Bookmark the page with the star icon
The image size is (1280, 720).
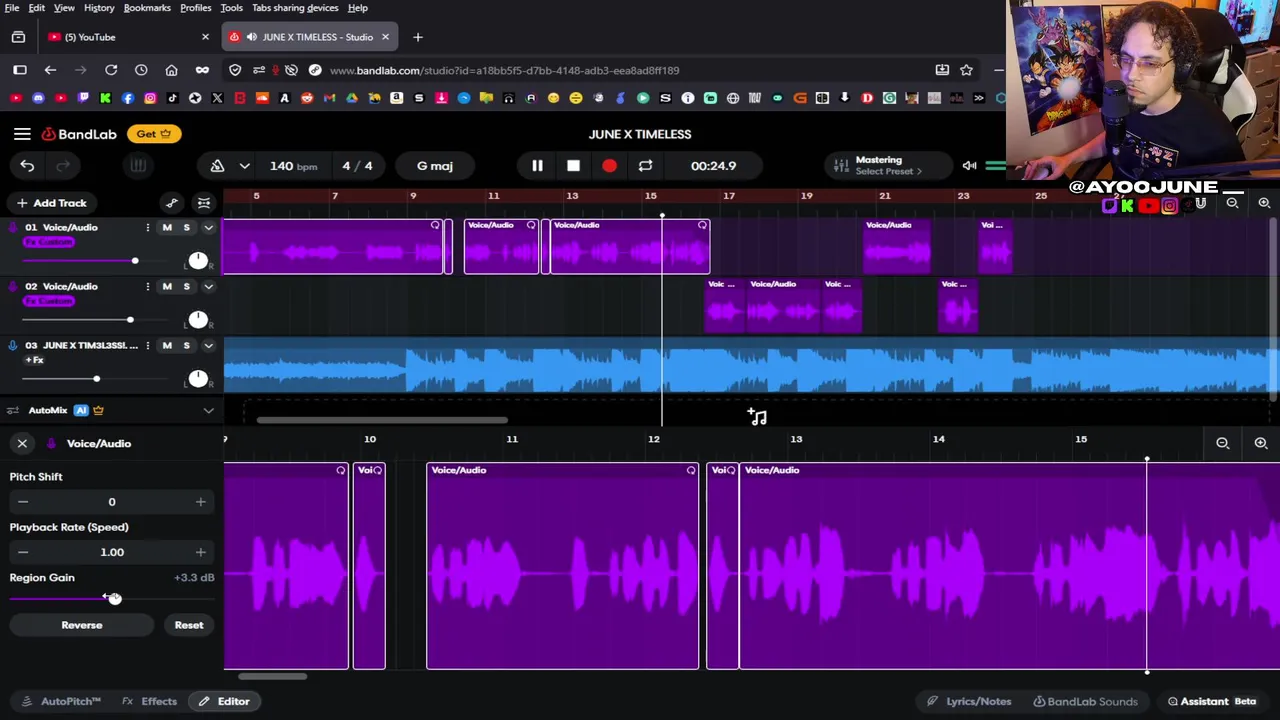(x=966, y=70)
